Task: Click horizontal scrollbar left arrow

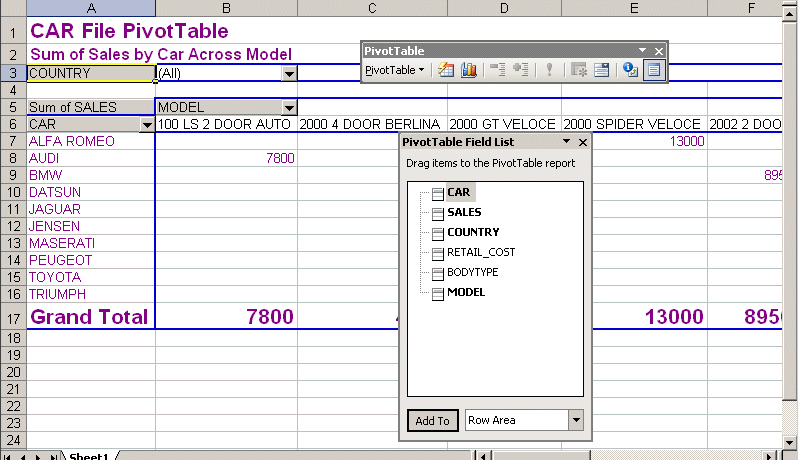Action: [483, 455]
